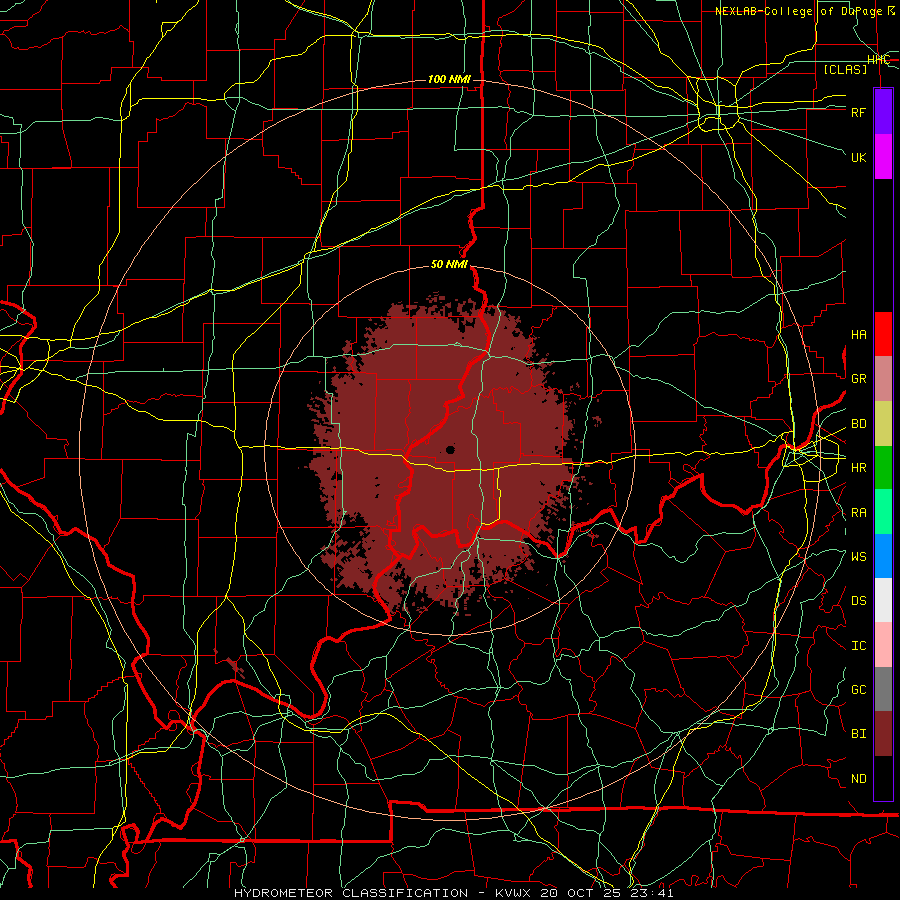Click the HR legend label
900x900 pixels.
point(858,468)
